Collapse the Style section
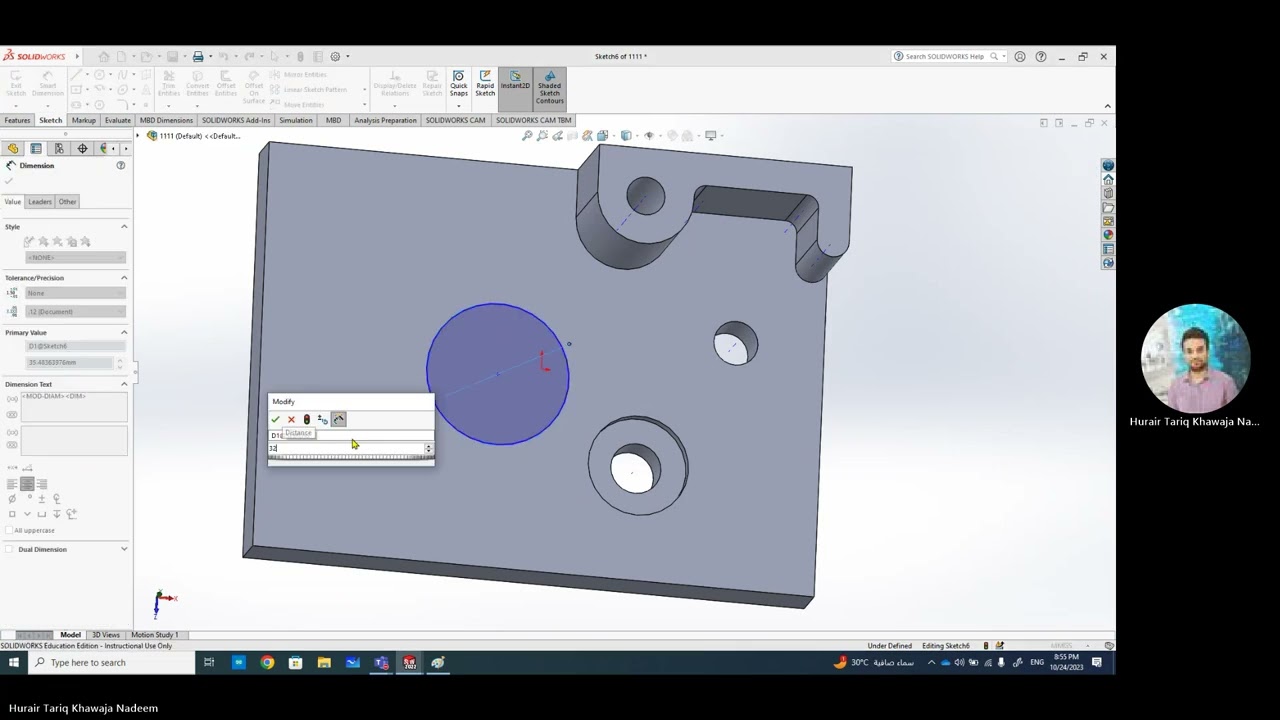1280x720 pixels. 124,227
